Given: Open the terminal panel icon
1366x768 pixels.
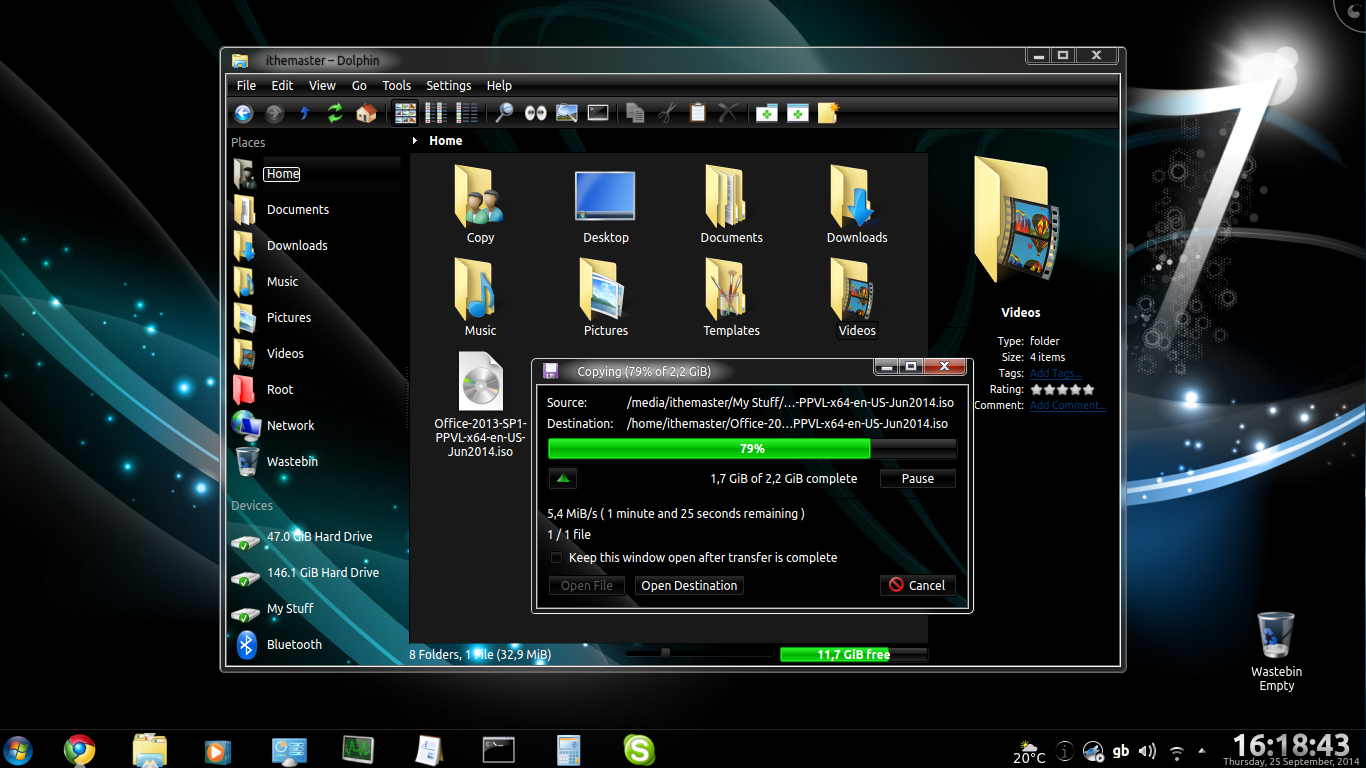Looking at the screenshot, I should [x=598, y=113].
